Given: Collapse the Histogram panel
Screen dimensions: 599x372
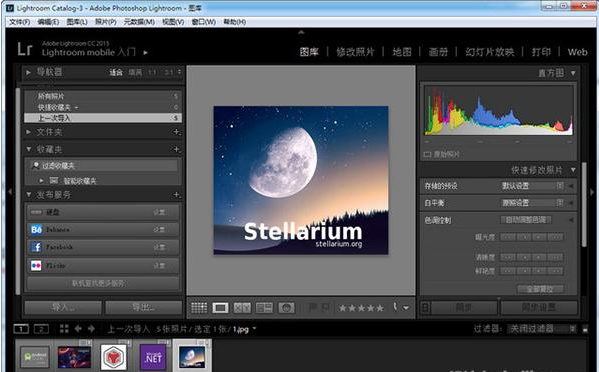Looking at the screenshot, I should [x=573, y=73].
